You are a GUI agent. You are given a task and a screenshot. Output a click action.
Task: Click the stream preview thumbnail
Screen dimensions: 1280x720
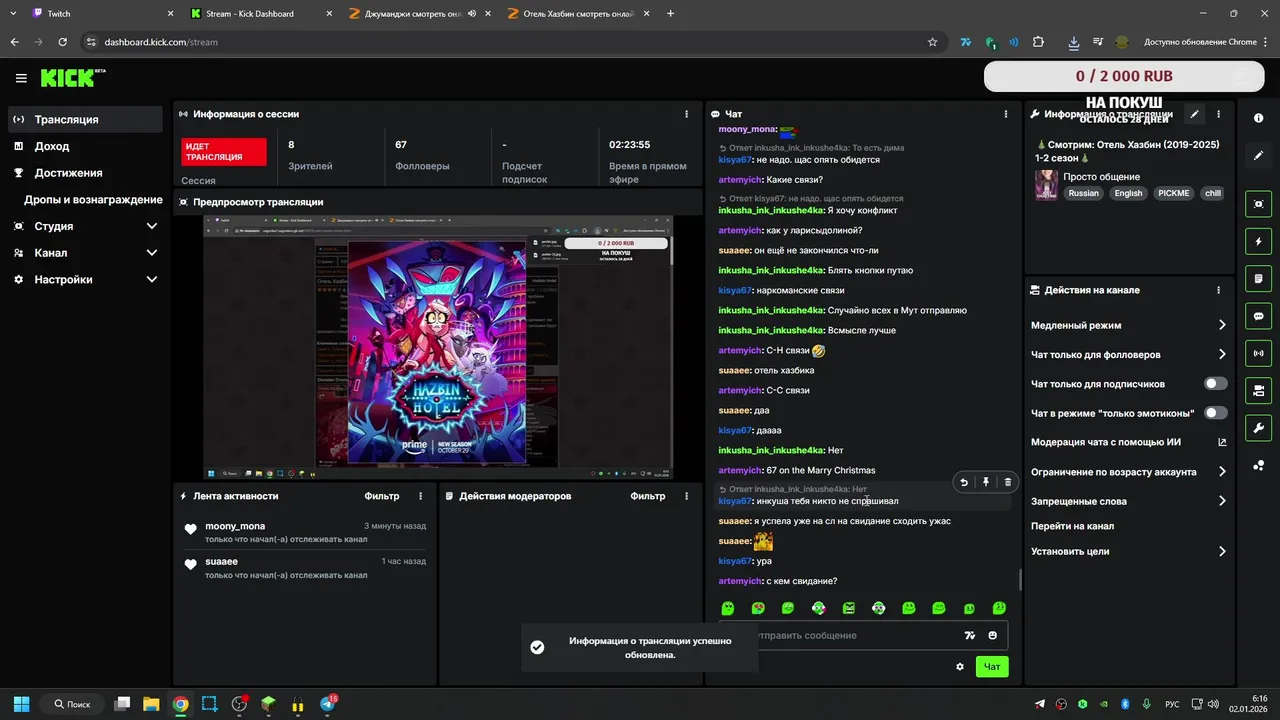coord(438,347)
